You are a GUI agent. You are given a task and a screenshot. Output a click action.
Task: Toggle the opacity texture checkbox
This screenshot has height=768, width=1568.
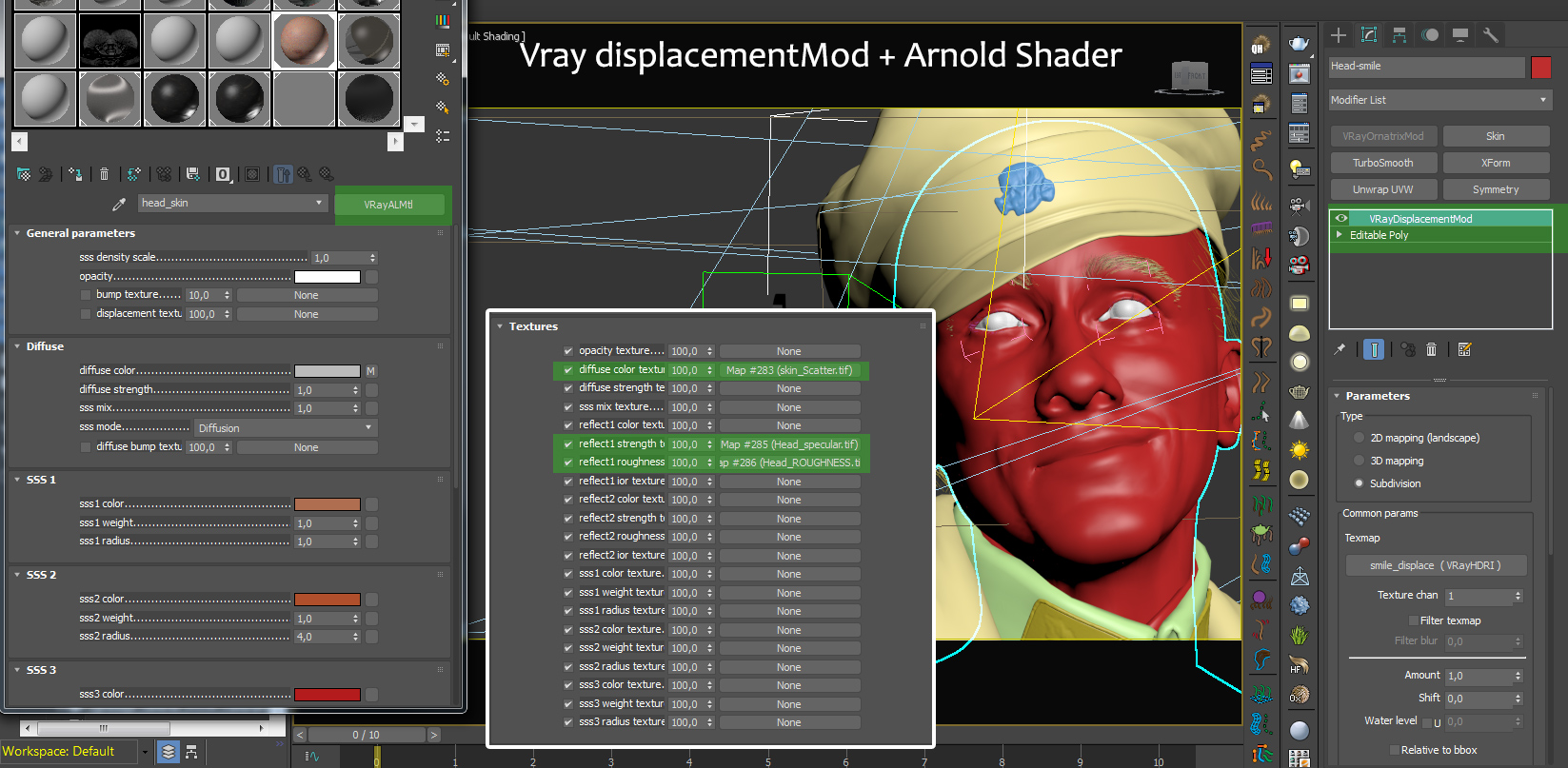(x=568, y=351)
